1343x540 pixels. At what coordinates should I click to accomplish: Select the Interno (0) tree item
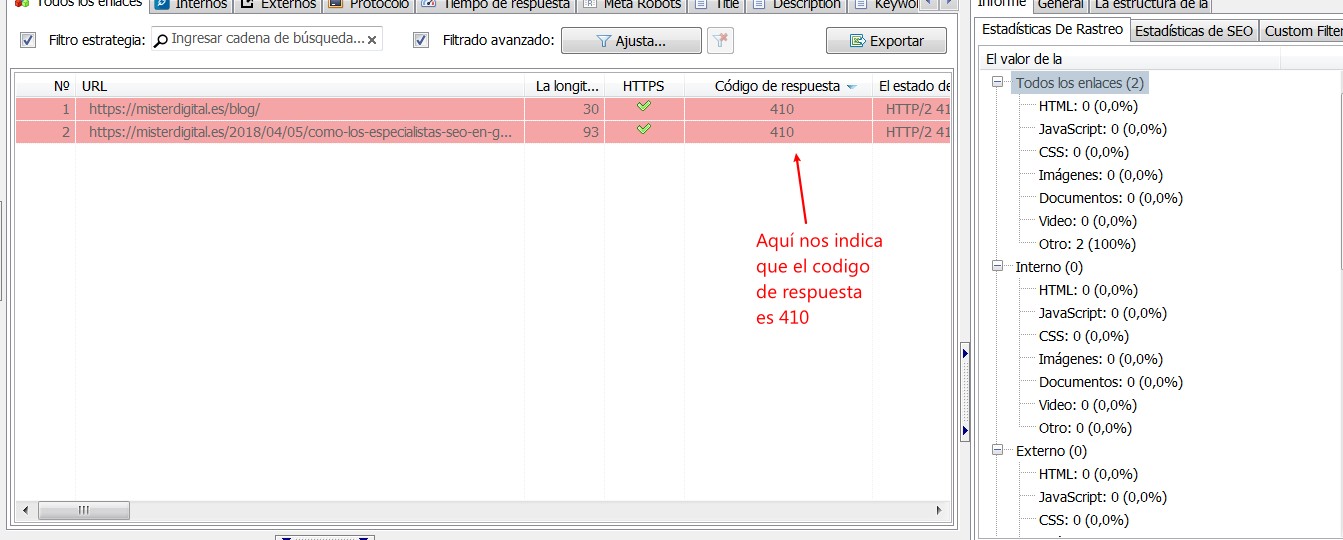[x=1049, y=267]
